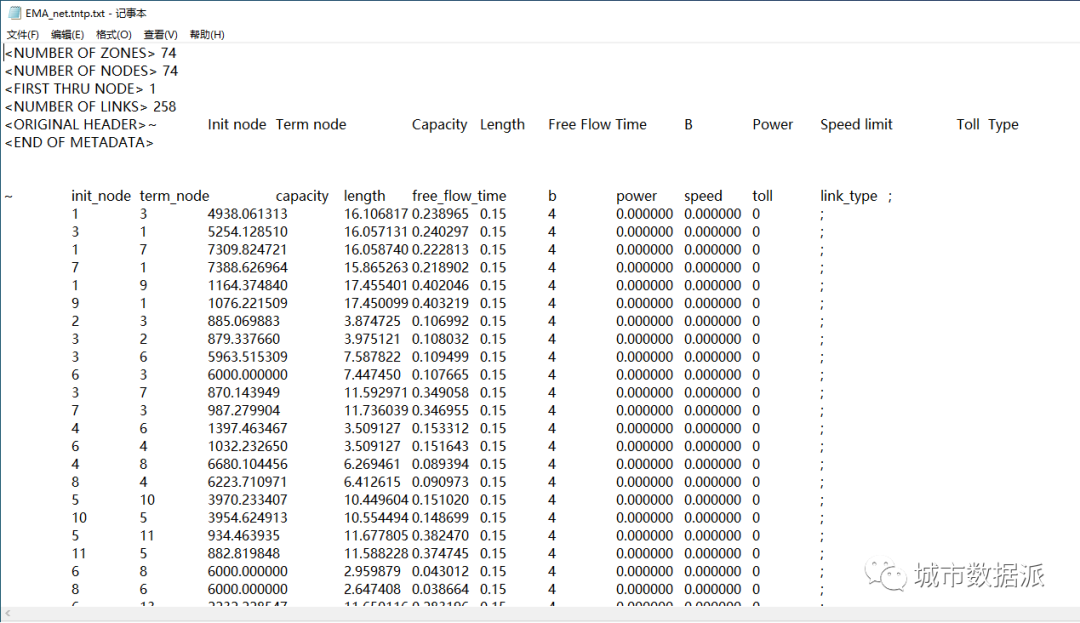This screenshot has height=623, width=1080.
Task: Click capacity value 870.143949
Action: tap(244, 393)
